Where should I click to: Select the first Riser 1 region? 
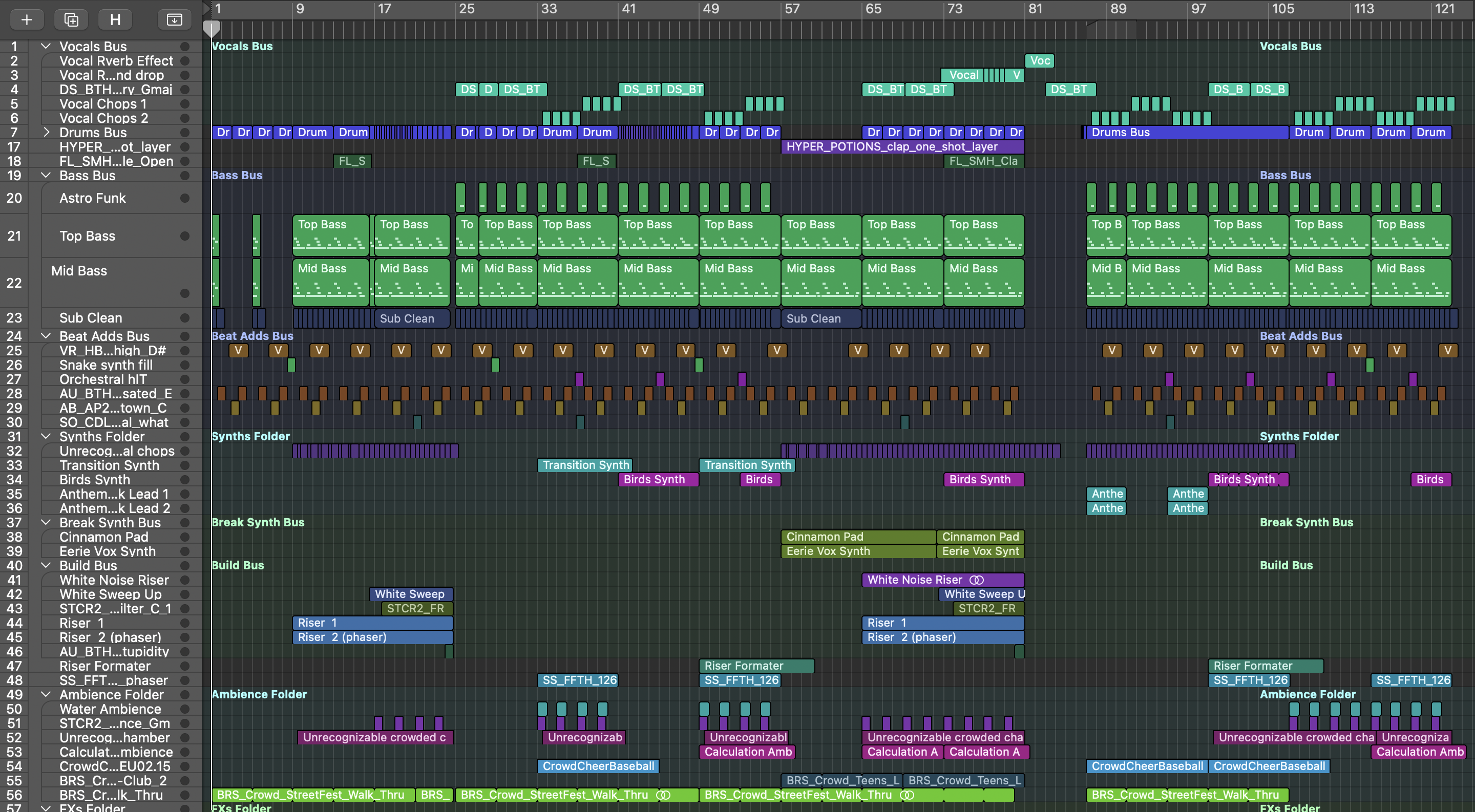(372, 623)
